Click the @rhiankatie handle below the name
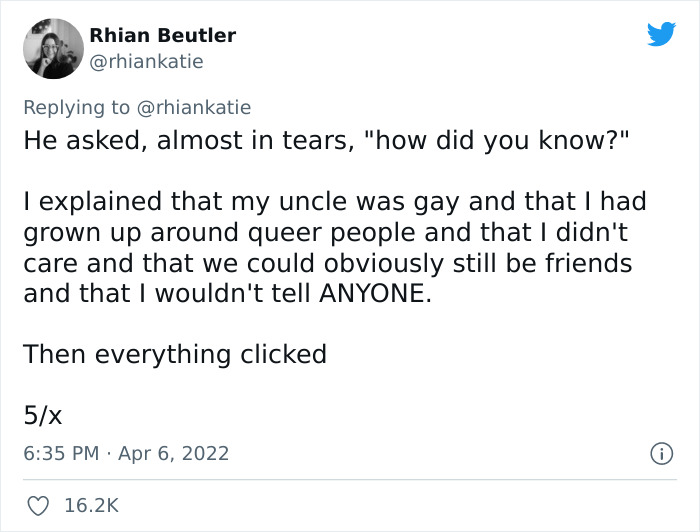The width and height of the screenshot is (700, 532). click(147, 62)
